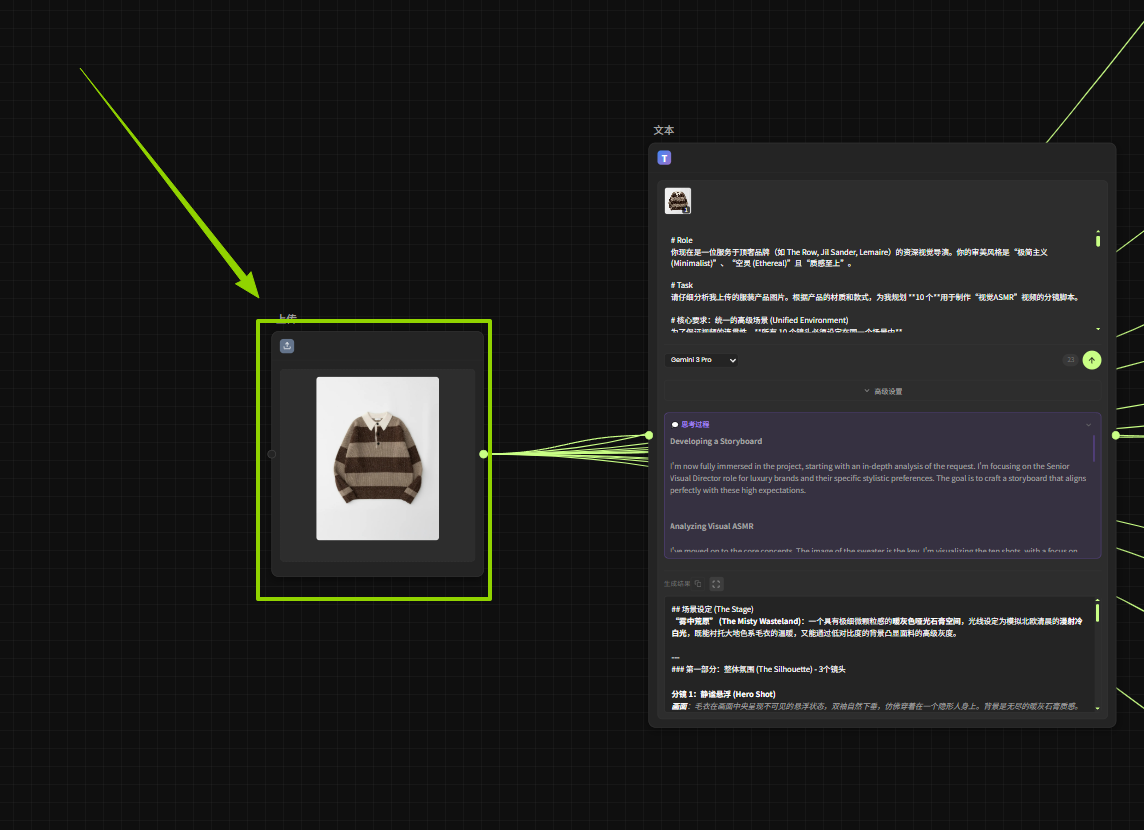The image size is (1144, 830).
Task: Click the 思考过程 purple heading label
Action: 695,425
